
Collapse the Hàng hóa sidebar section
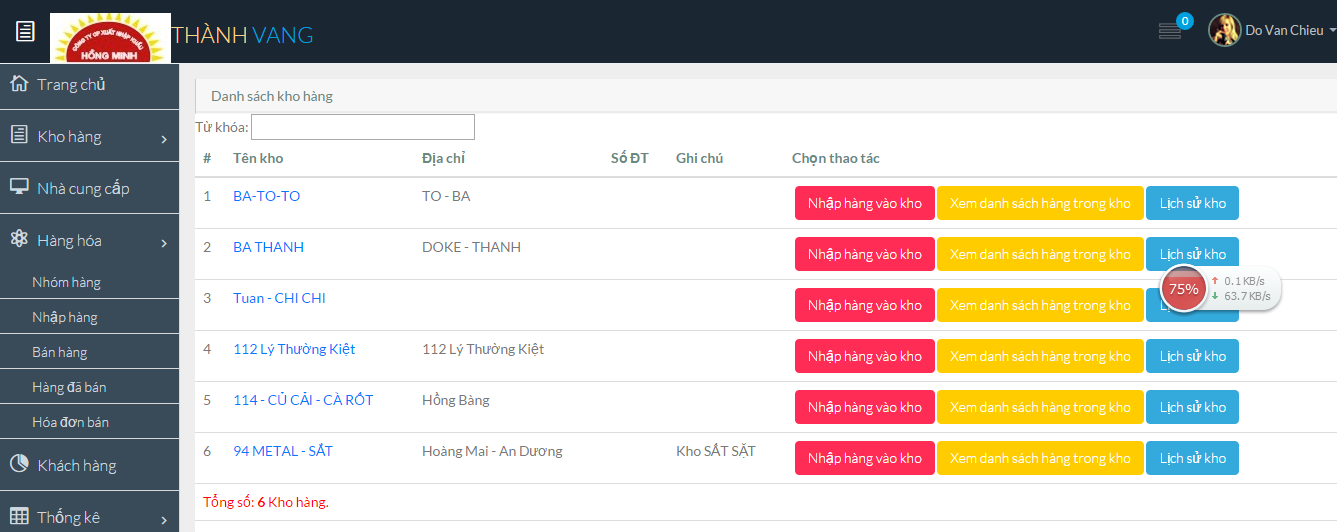pos(164,242)
